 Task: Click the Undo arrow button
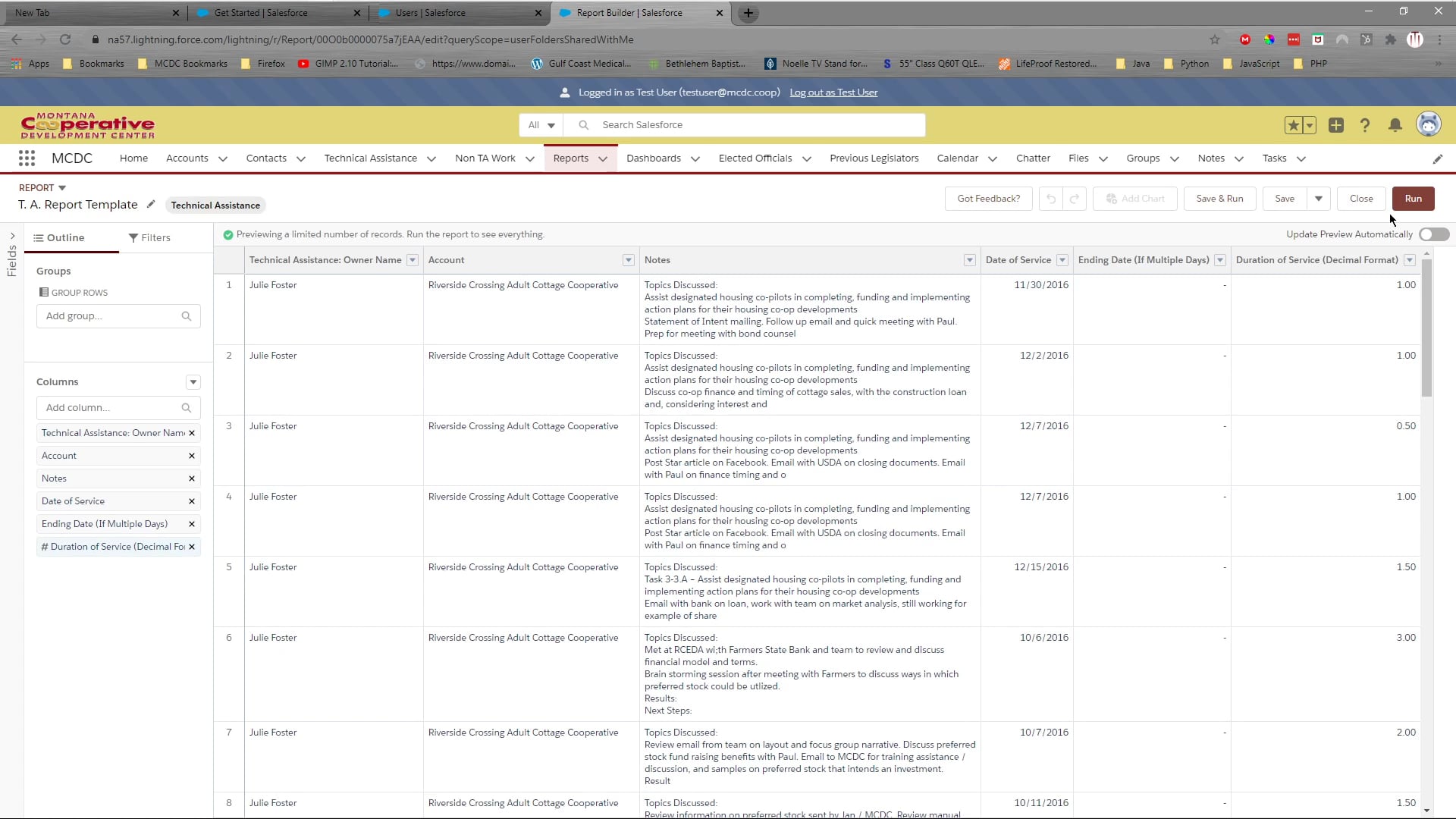click(1051, 199)
